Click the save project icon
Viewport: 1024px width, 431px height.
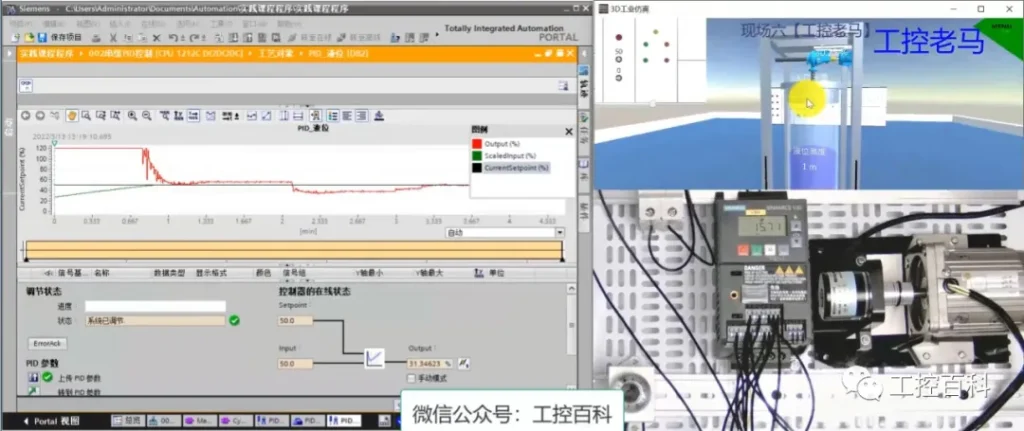(x=43, y=37)
